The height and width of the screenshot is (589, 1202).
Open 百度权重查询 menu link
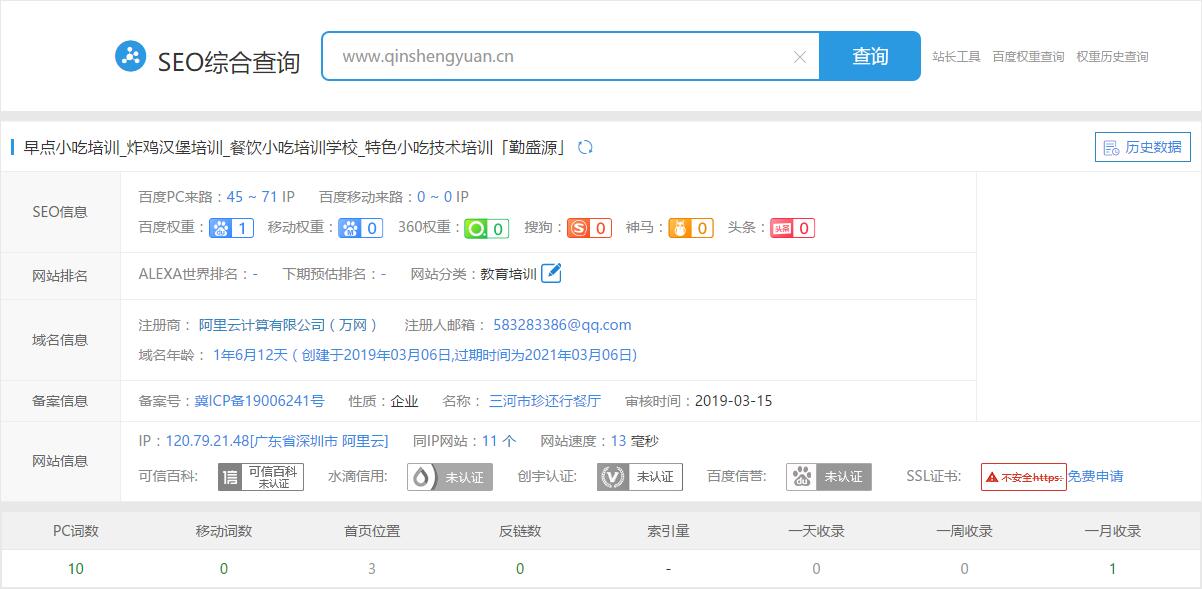coord(1028,57)
